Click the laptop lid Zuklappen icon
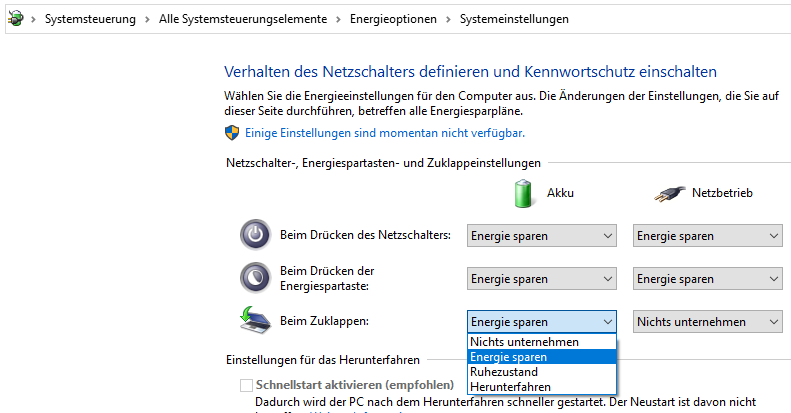This screenshot has width=791, height=413. click(x=255, y=319)
